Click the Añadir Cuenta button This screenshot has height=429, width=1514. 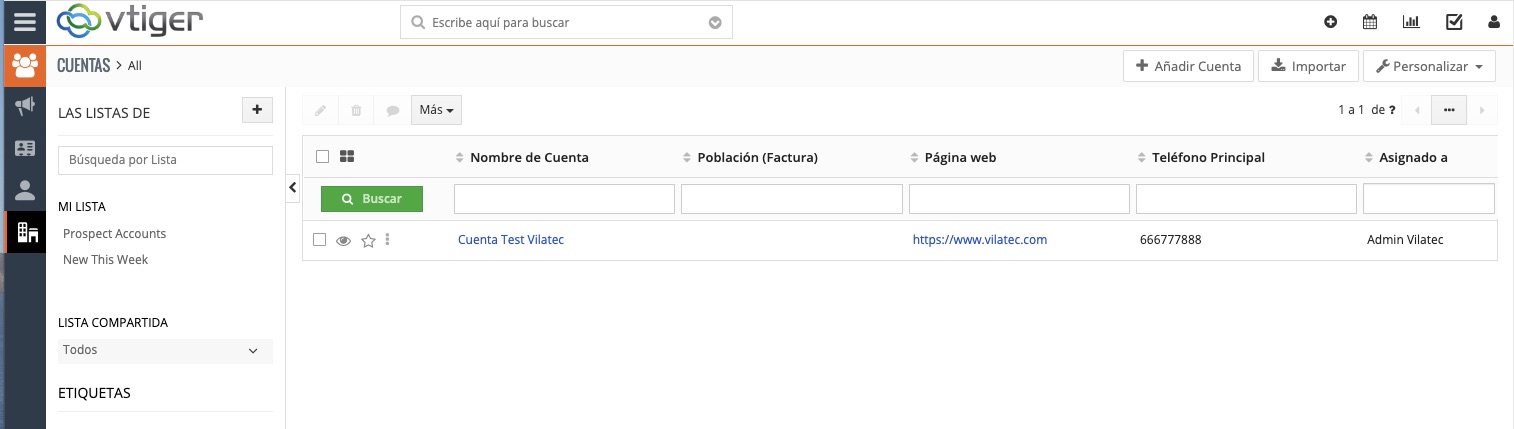coord(1188,66)
